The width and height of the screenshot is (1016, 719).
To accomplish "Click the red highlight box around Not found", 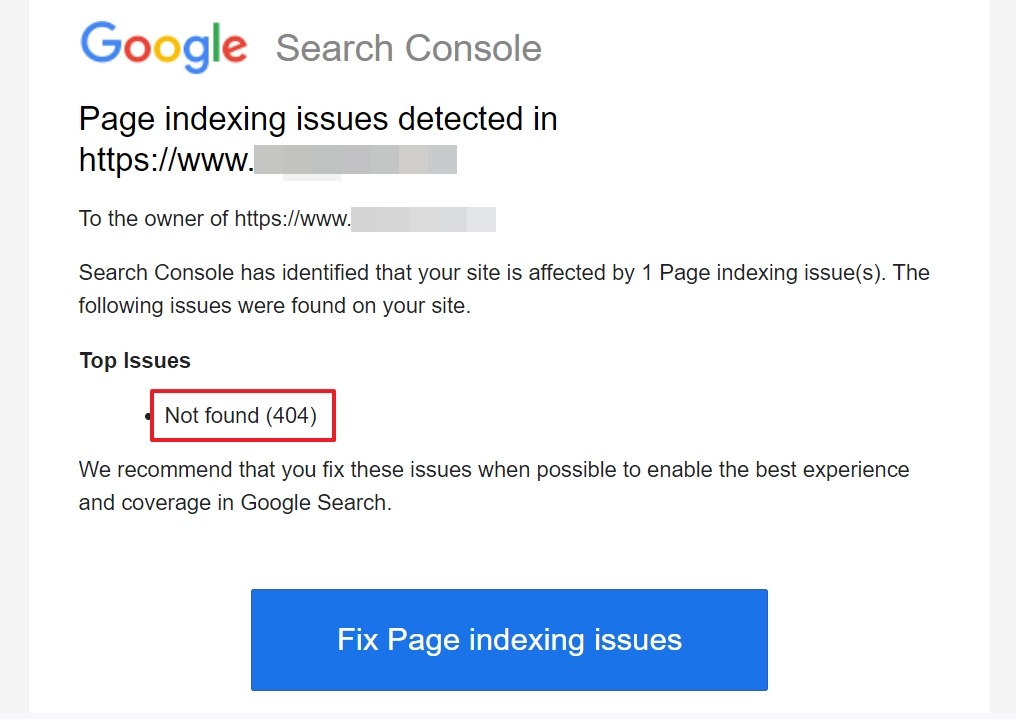I will click(242, 392).
